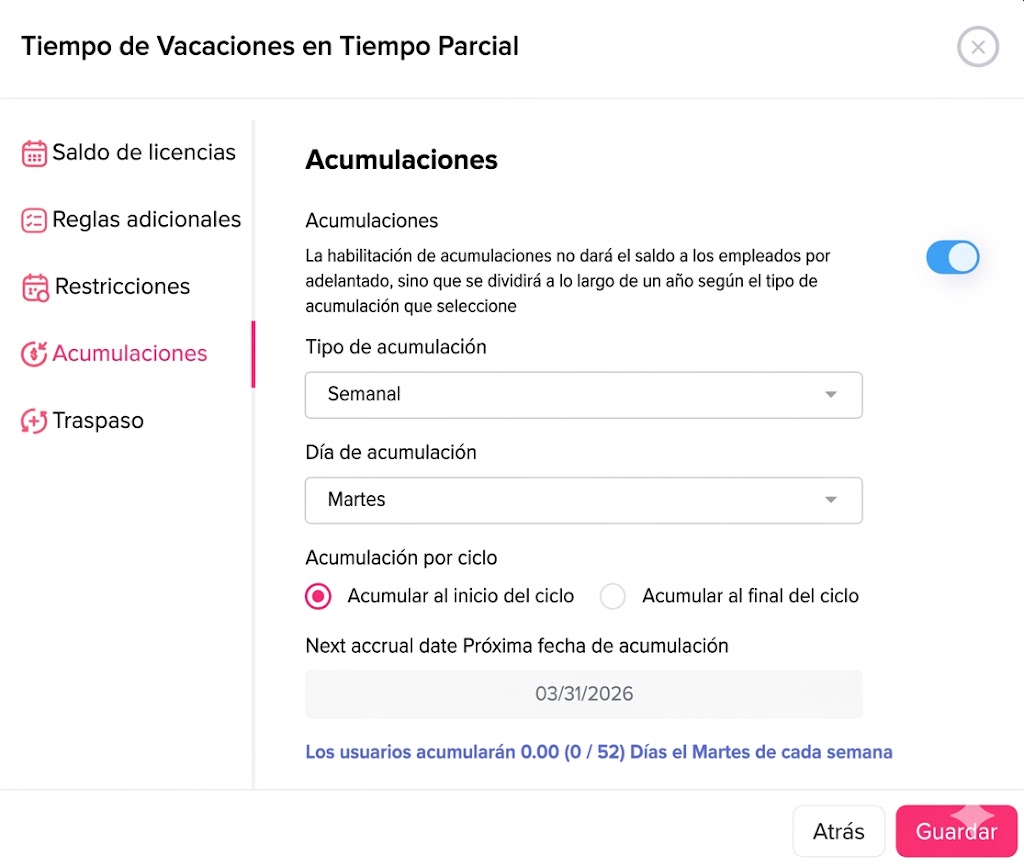Disable the Acumulaciones toggle switch
This screenshot has width=1024, height=867.
pyautogui.click(x=952, y=257)
